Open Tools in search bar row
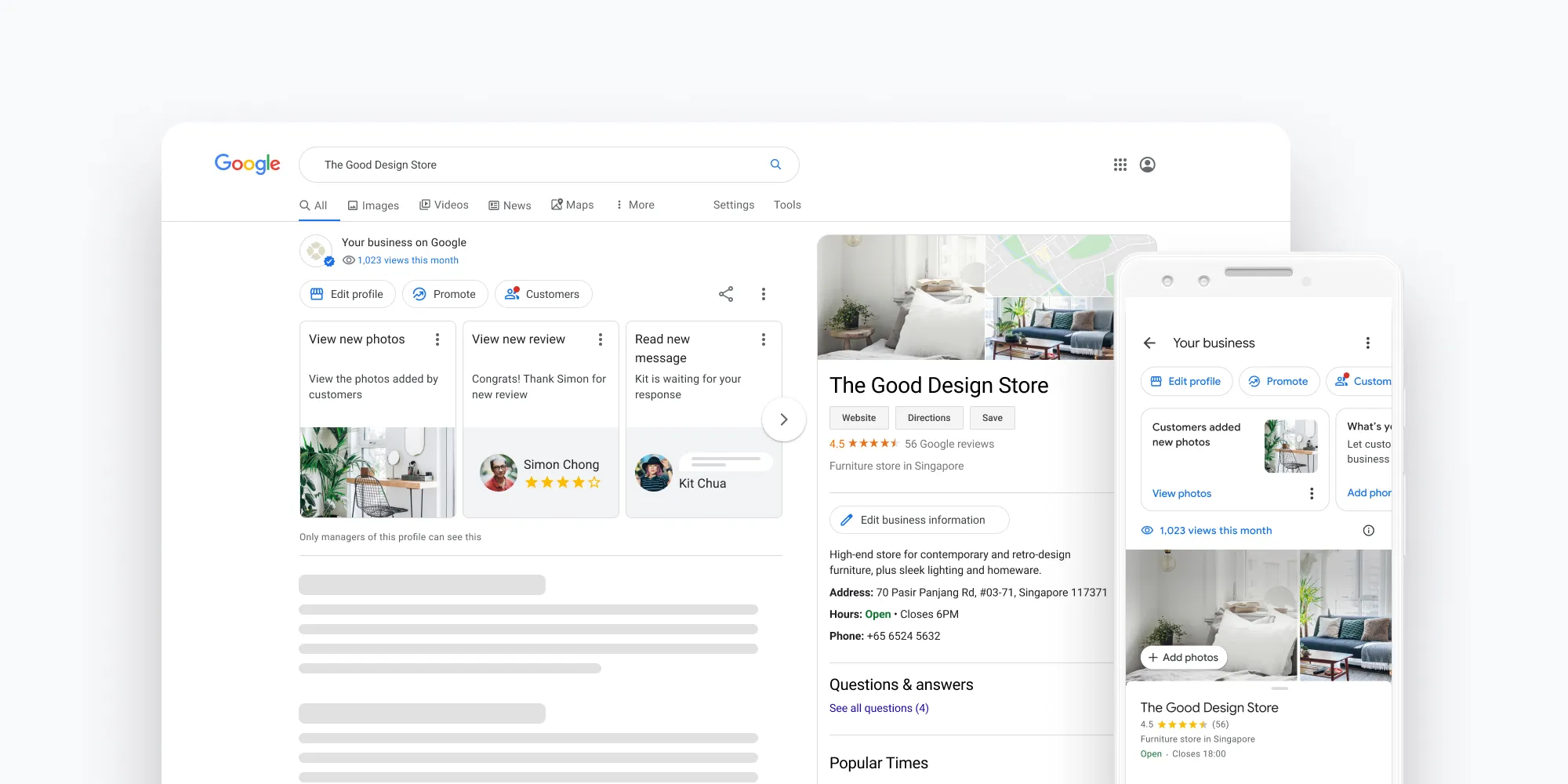 pyautogui.click(x=787, y=205)
